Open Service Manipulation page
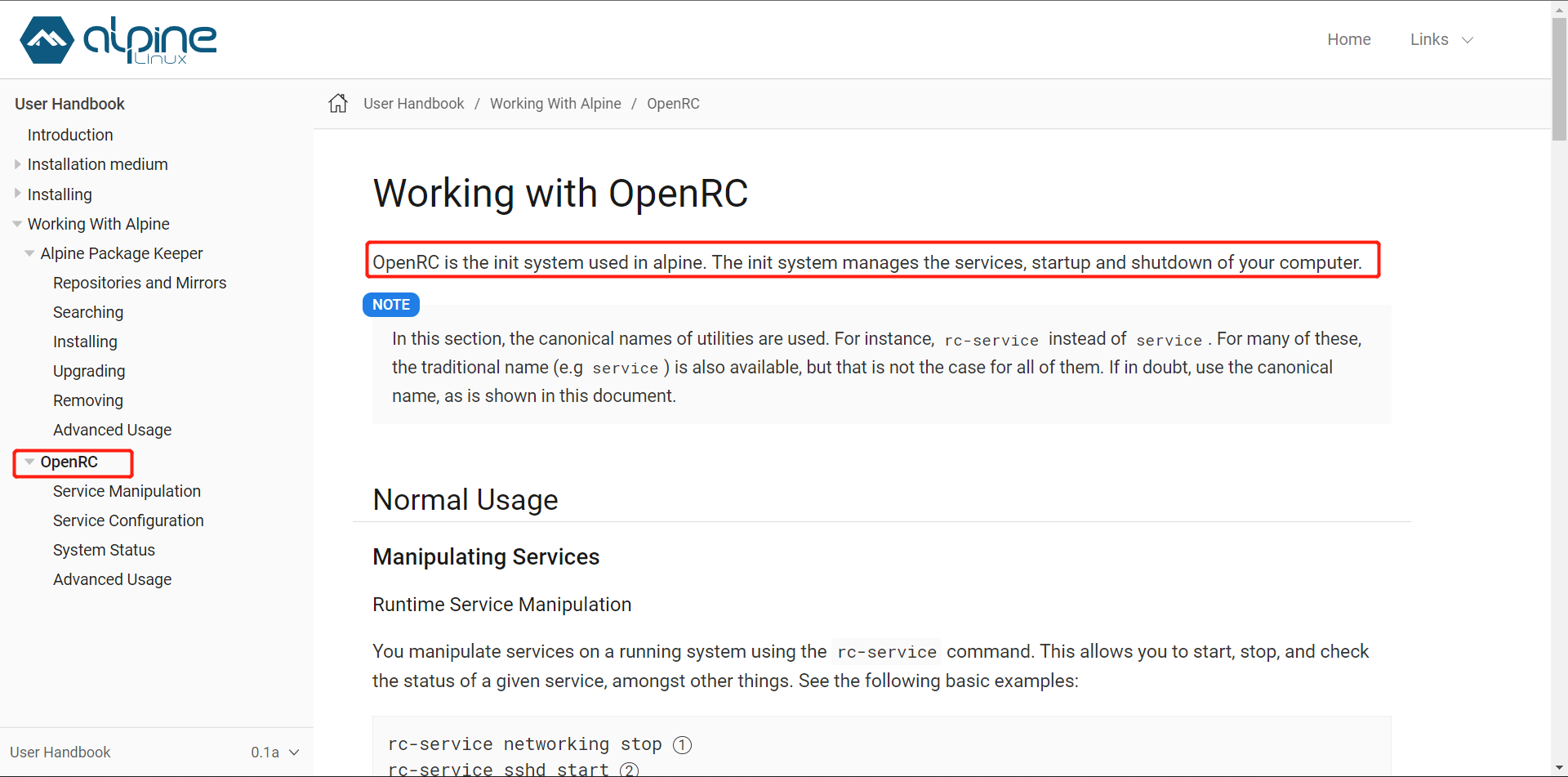Viewport: 1568px width, 777px height. [127, 491]
